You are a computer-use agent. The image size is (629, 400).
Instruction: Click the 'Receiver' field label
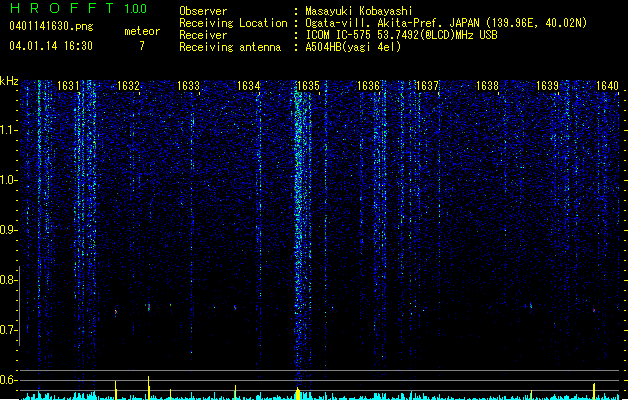[203, 35]
